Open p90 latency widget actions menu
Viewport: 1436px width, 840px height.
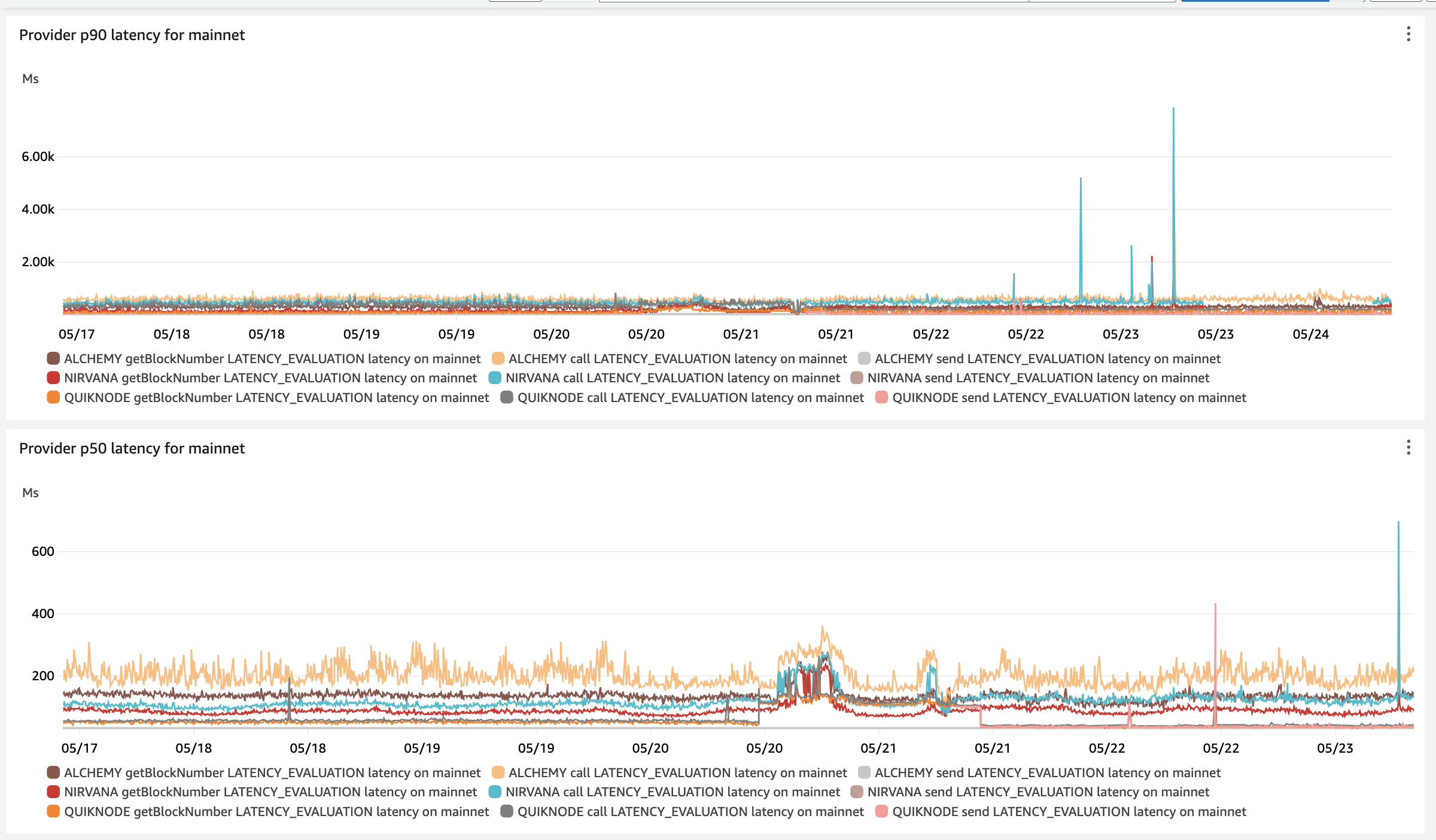pos(1408,34)
